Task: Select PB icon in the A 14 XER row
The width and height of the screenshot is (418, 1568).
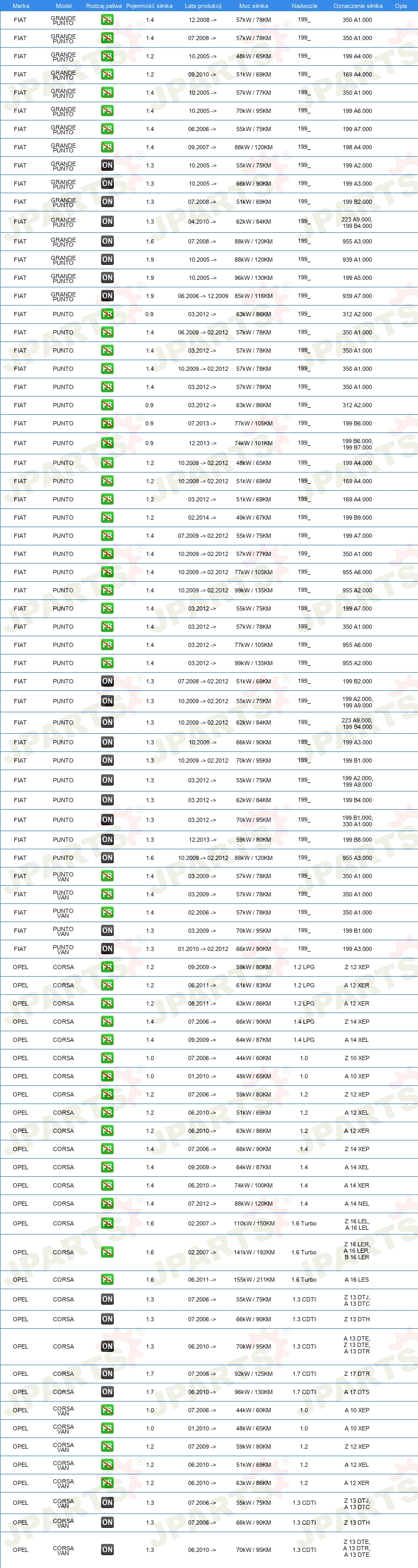Action: point(107,1185)
